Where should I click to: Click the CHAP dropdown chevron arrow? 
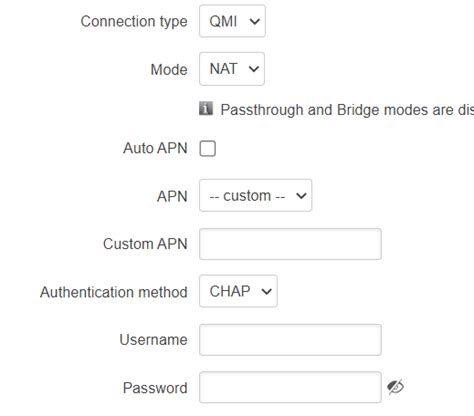(x=266, y=292)
